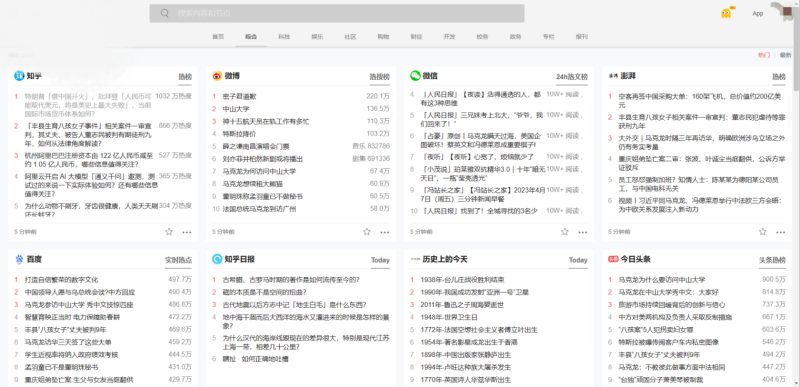Open the 购物 tab
The width and height of the screenshot is (800, 387).
coord(383,37)
